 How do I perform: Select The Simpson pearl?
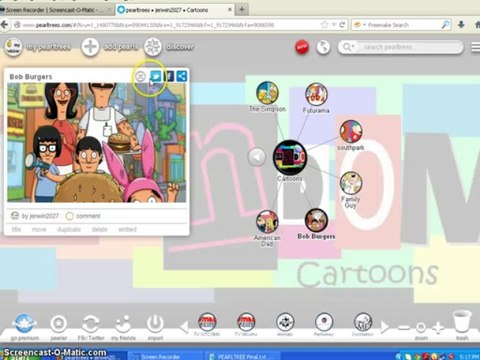point(267,93)
